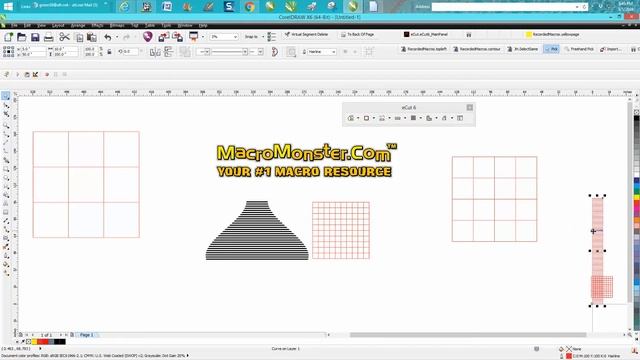Toggle the Pick macro button highlighted in blue

click(551, 49)
